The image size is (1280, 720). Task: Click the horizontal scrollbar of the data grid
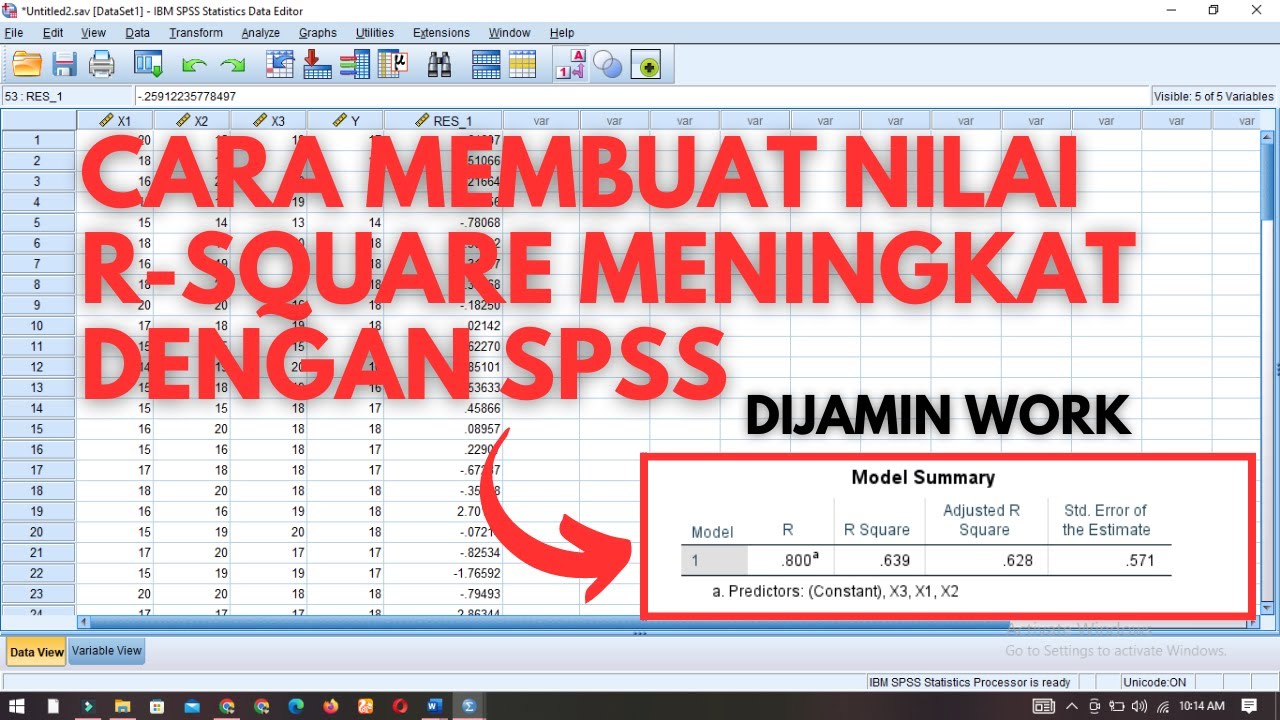[x=667, y=622]
